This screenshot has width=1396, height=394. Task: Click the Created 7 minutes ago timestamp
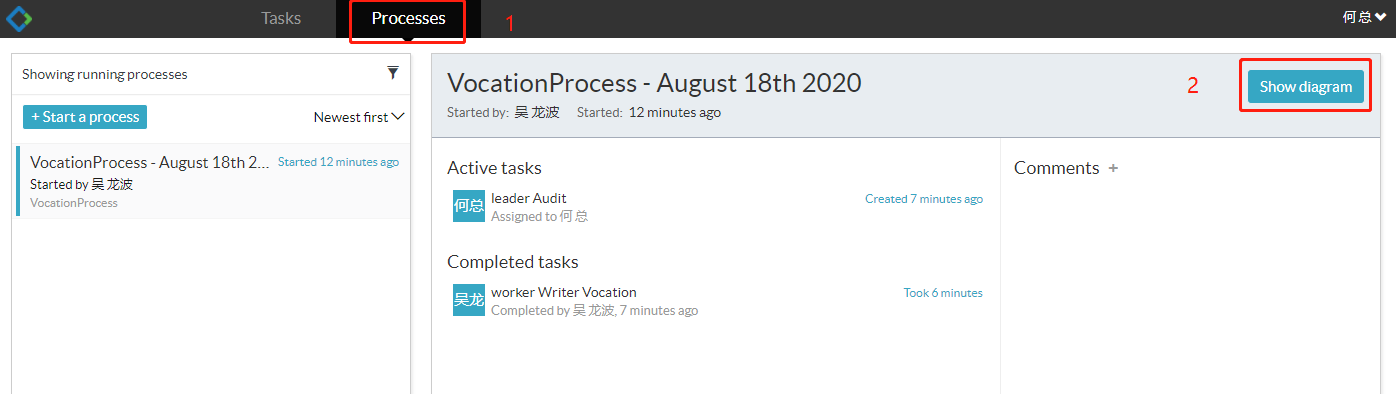[924, 199]
